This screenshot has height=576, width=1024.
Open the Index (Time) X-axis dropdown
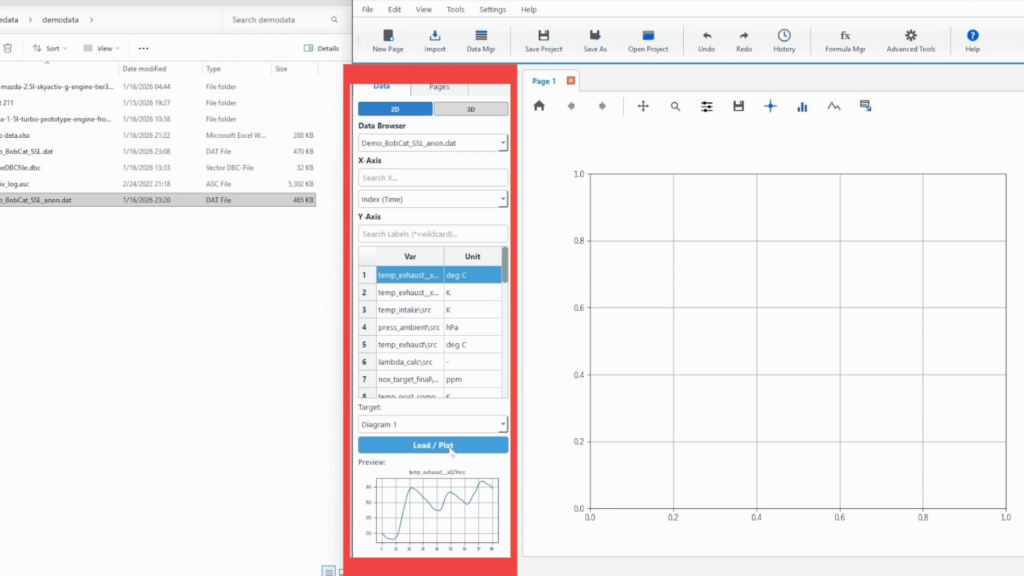502,199
